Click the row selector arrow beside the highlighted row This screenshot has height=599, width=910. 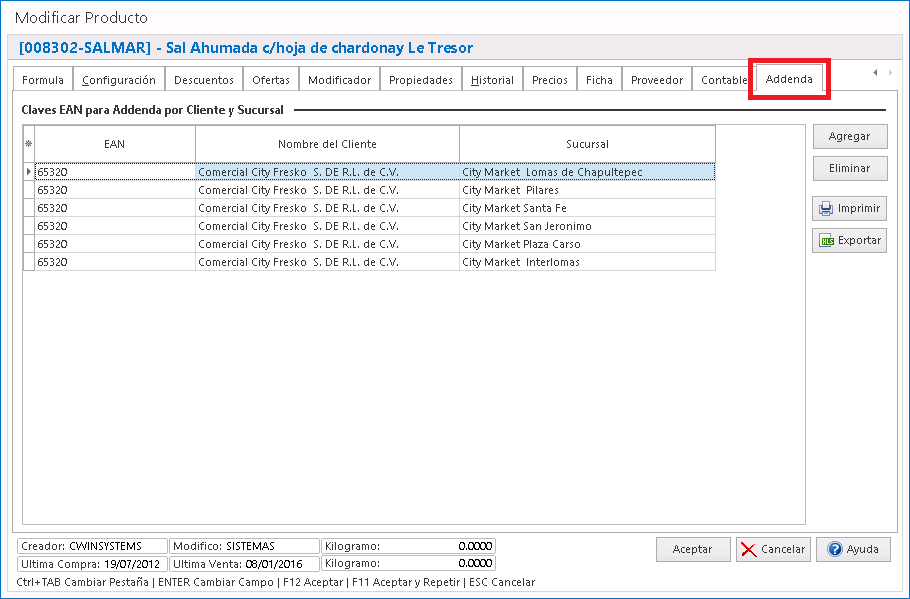(x=28, y=171)
